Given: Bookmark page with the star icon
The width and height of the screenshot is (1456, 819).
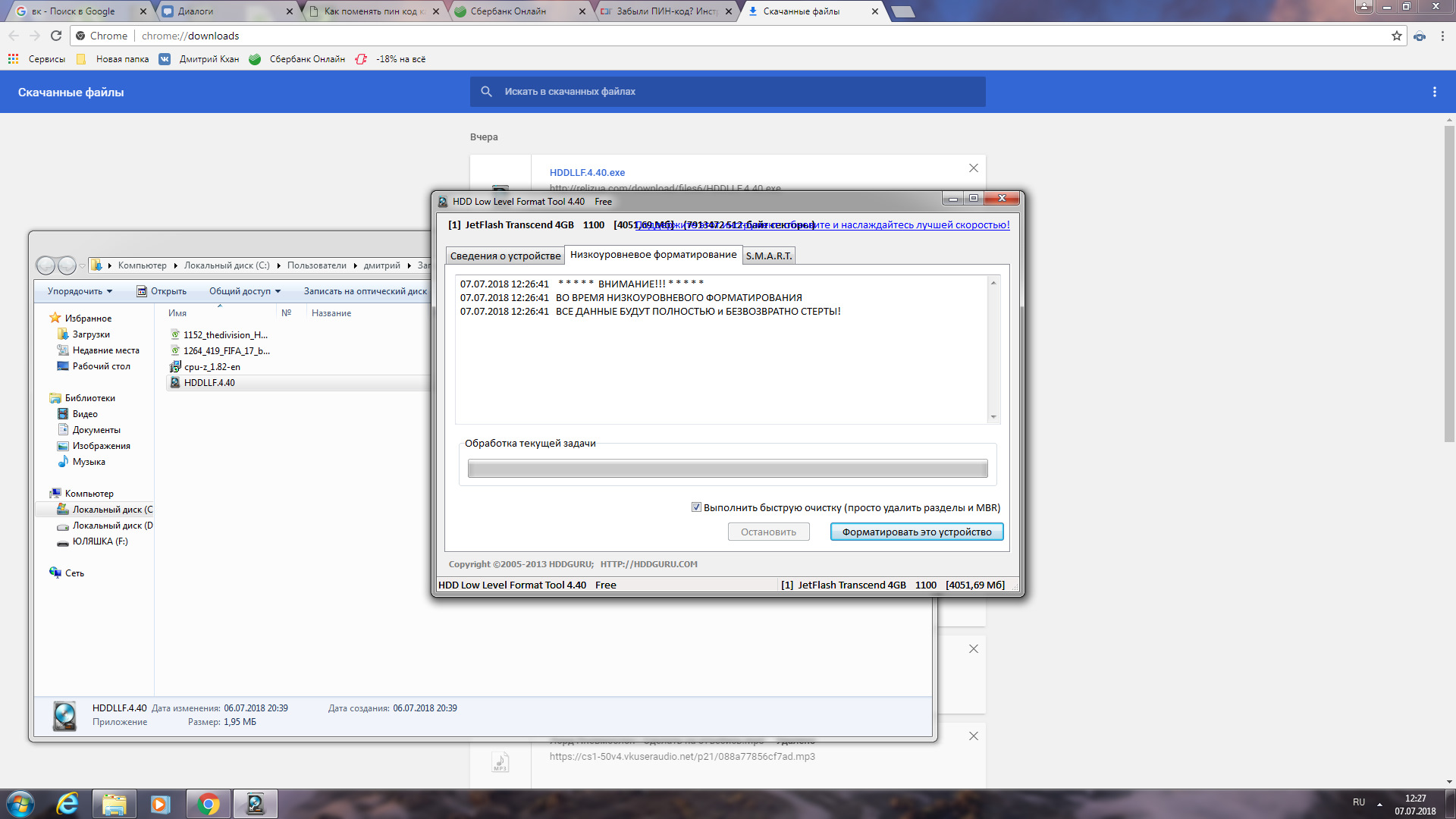Looking at the screenshot, I should (1396, 36).
